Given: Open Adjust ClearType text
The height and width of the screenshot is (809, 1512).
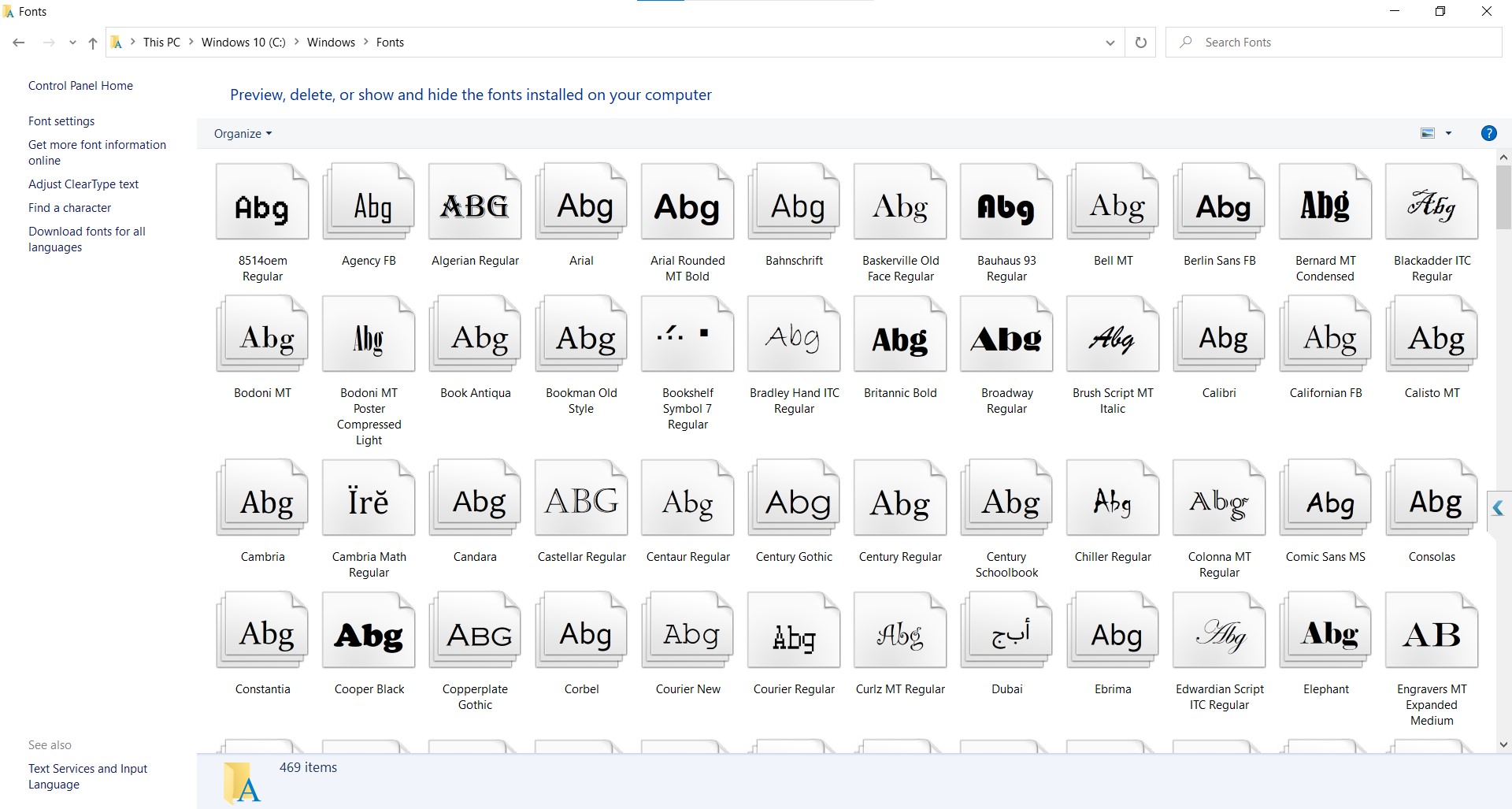Looking at the screenshot, I should (83, 184).
